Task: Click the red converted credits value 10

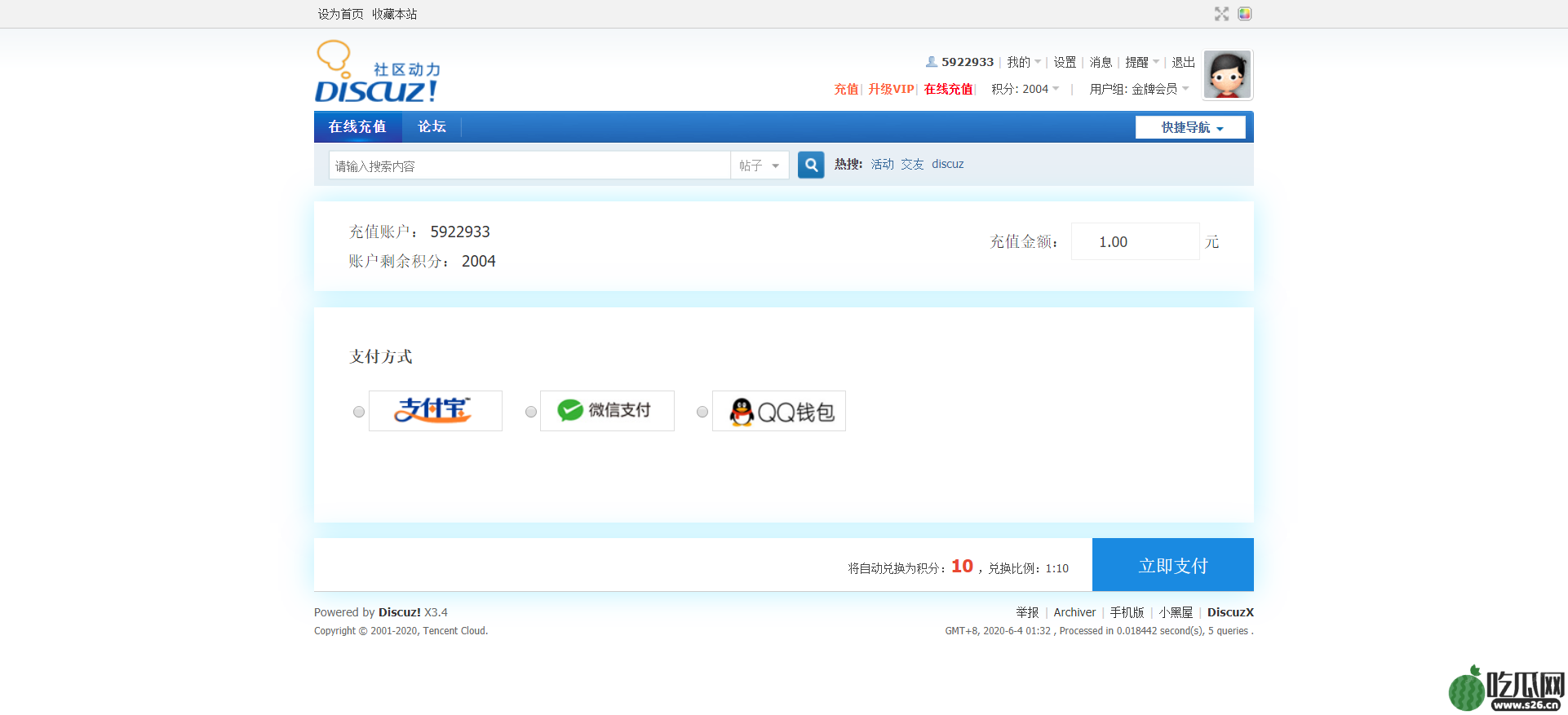Action: pyautogui.click(x=962, y=566)
